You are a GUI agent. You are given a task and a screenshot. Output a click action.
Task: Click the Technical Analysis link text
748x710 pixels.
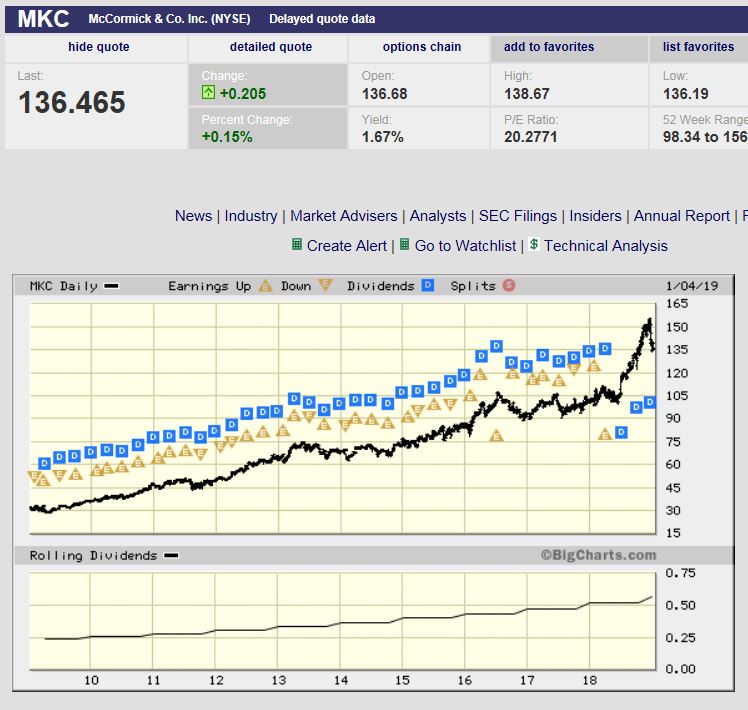pyautogui.click(x=605, y=246)
